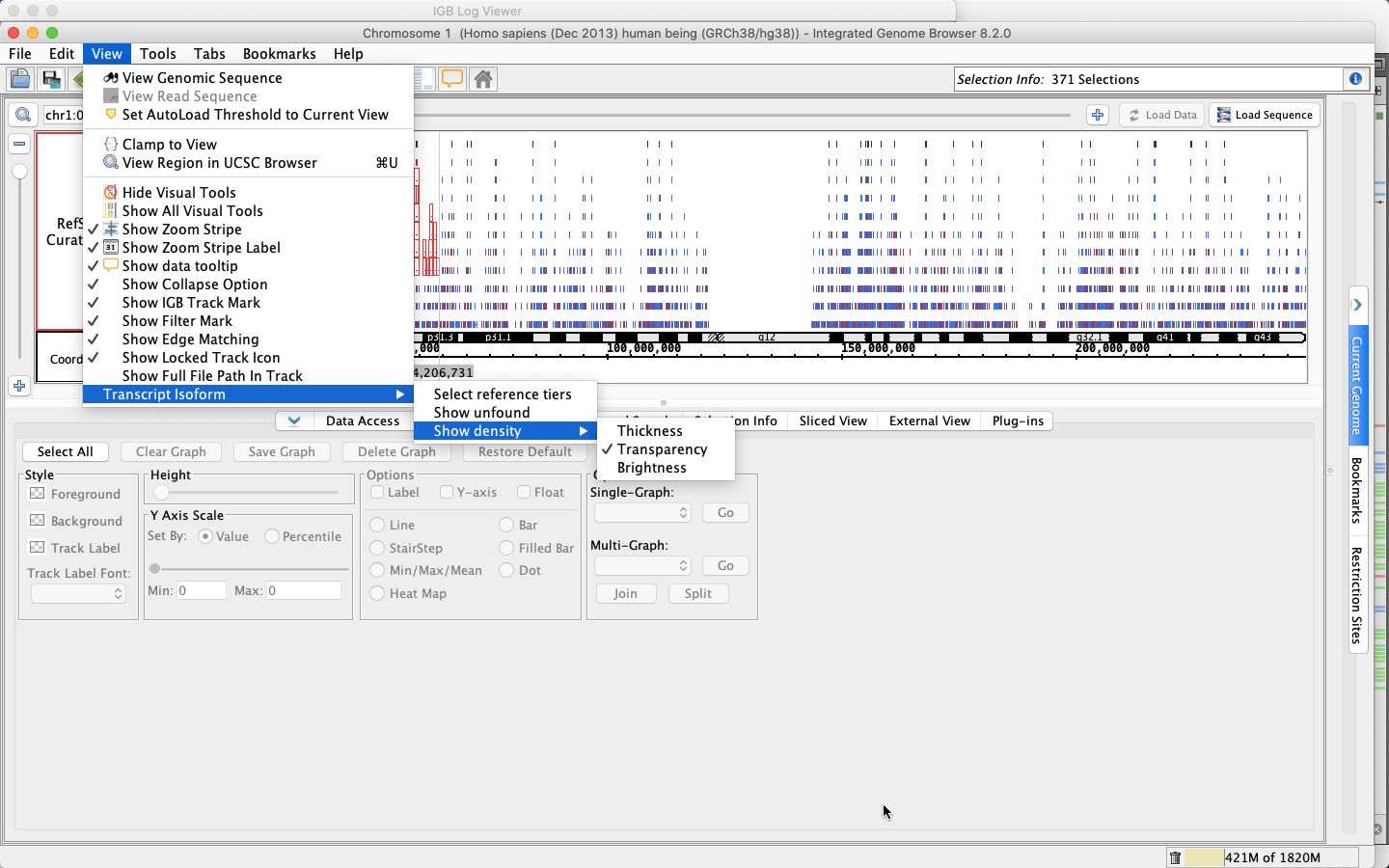The height and width of the screenshot is (868, 1389).
Task: Click the vertical zoom-out minus icon
Action: click(x=19, y=144)
